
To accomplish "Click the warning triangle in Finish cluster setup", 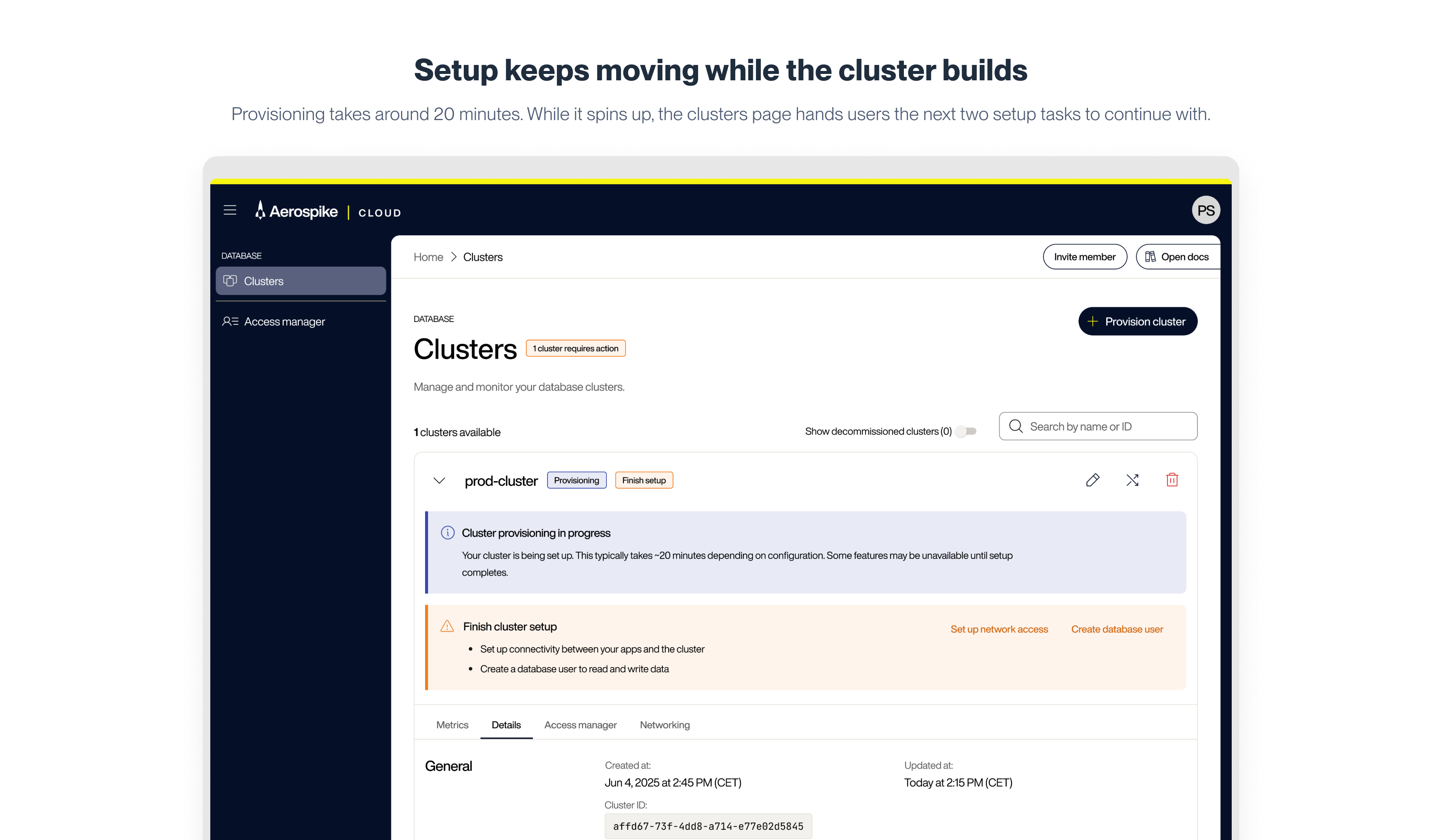I will [447, 627].
